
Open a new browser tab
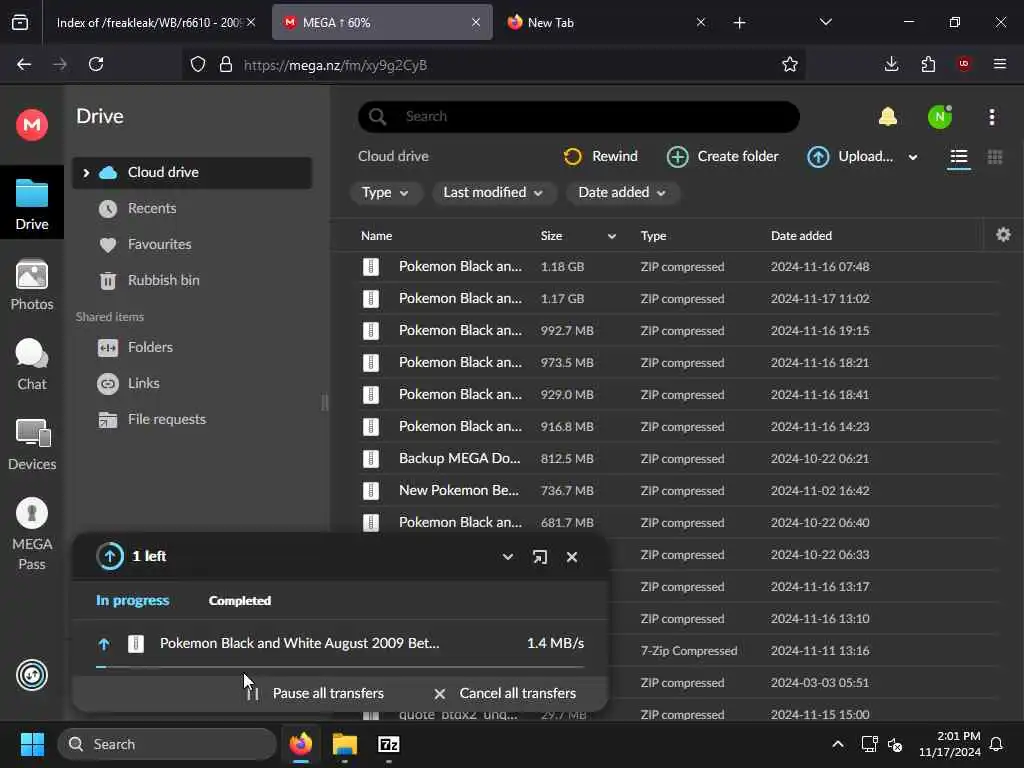pos(739,23)
